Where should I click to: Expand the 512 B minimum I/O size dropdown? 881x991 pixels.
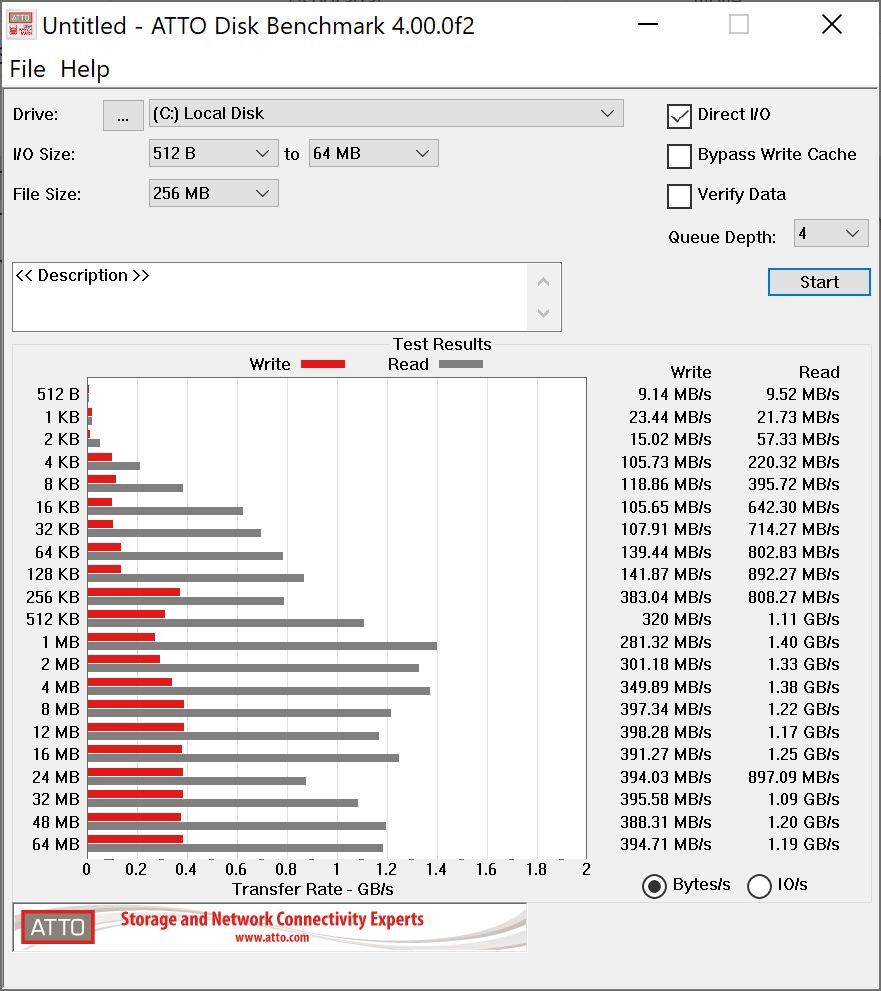[213, 154]
